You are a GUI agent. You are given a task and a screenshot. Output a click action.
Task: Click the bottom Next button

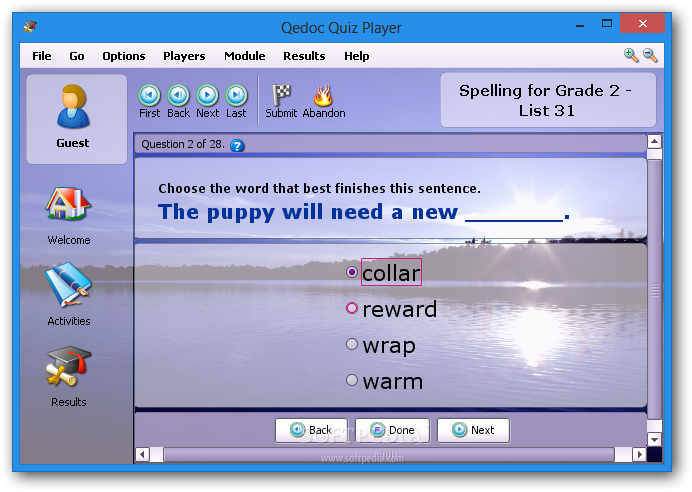click(x=473, y=430)
